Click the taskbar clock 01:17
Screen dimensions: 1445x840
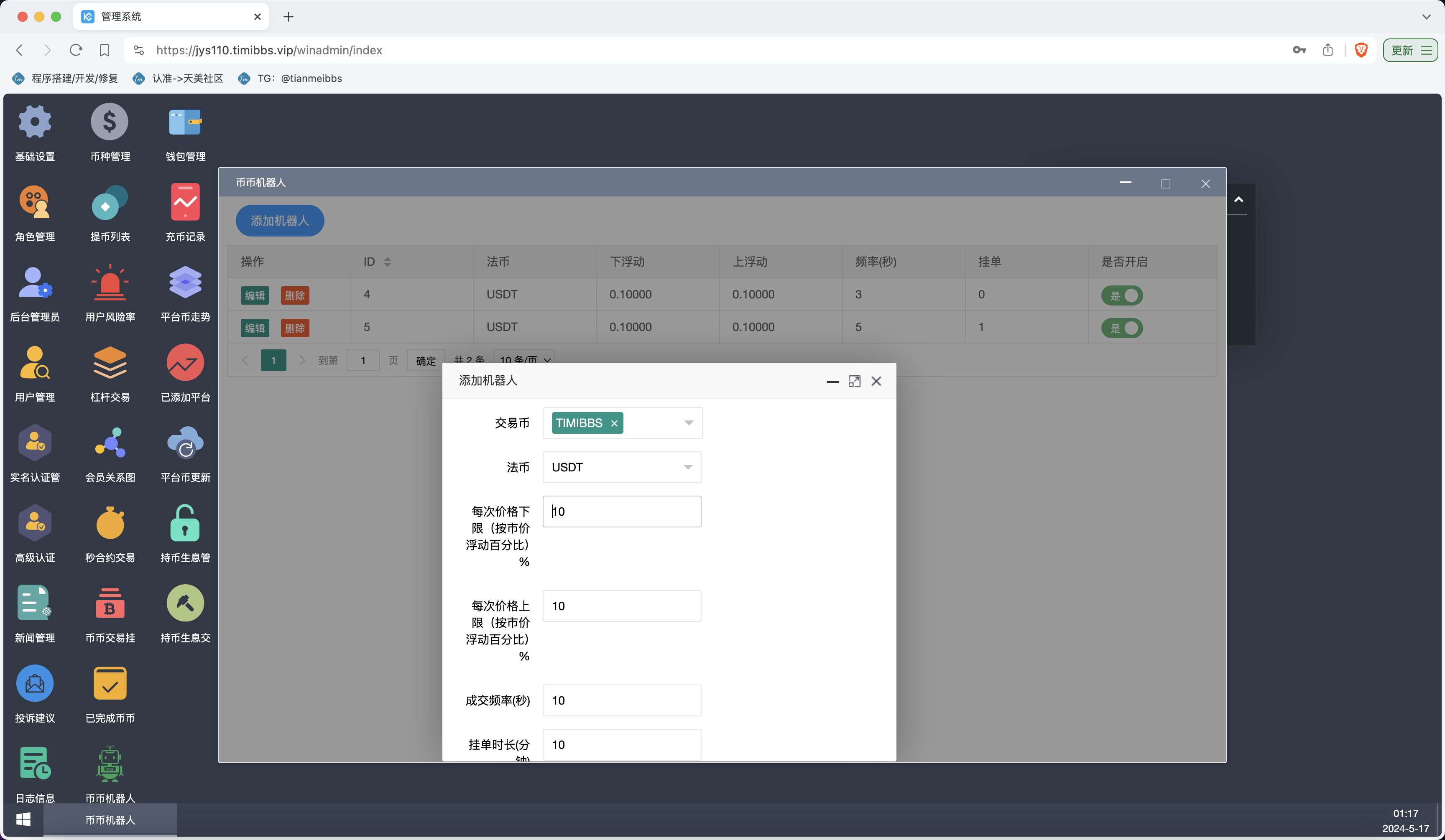click(x=1406, y=813)
